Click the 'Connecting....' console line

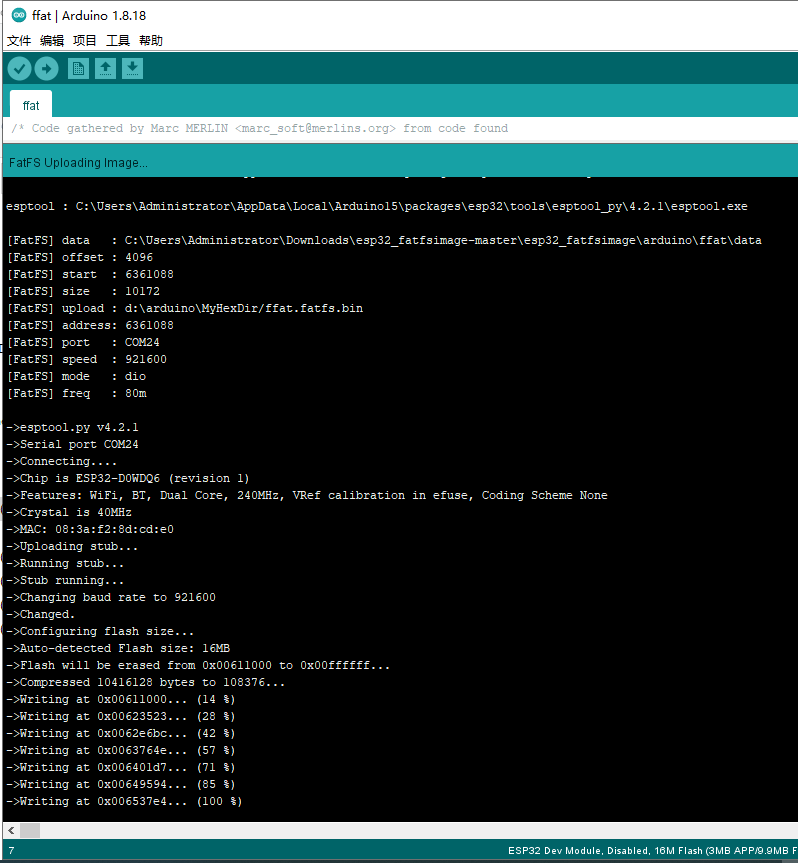tap(62, 462)
